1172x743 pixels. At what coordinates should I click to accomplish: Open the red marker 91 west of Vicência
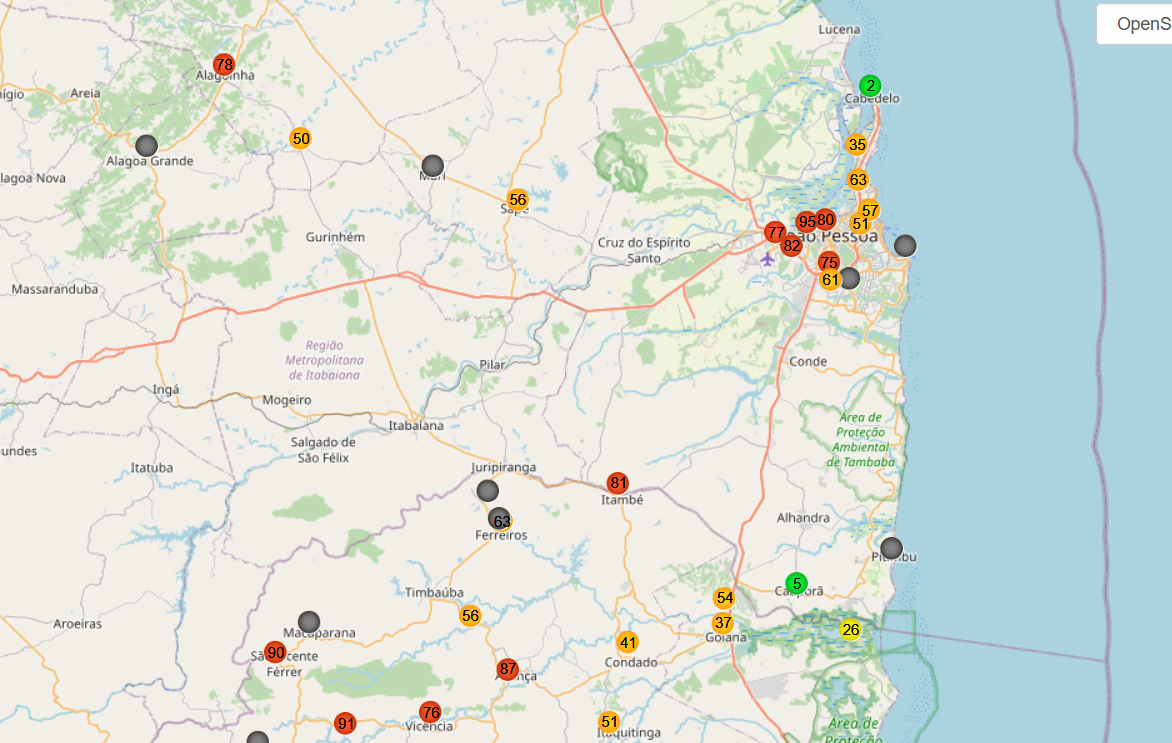[x=345, y=724]
